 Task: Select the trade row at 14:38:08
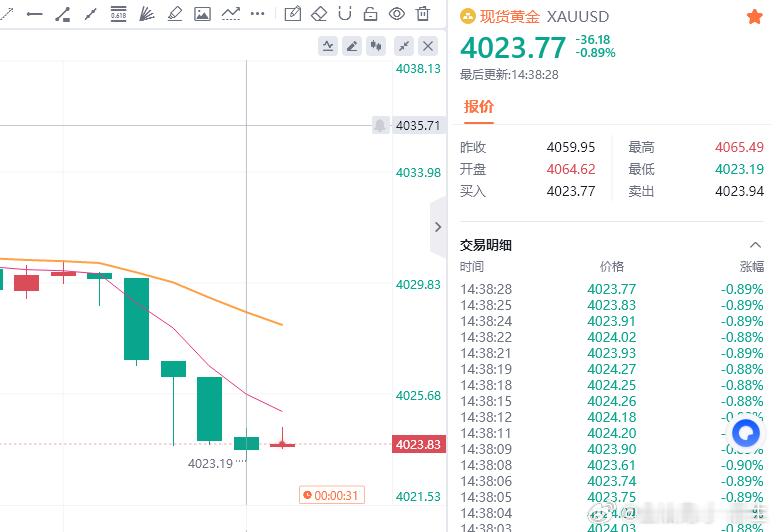click(x=612, y=465)
